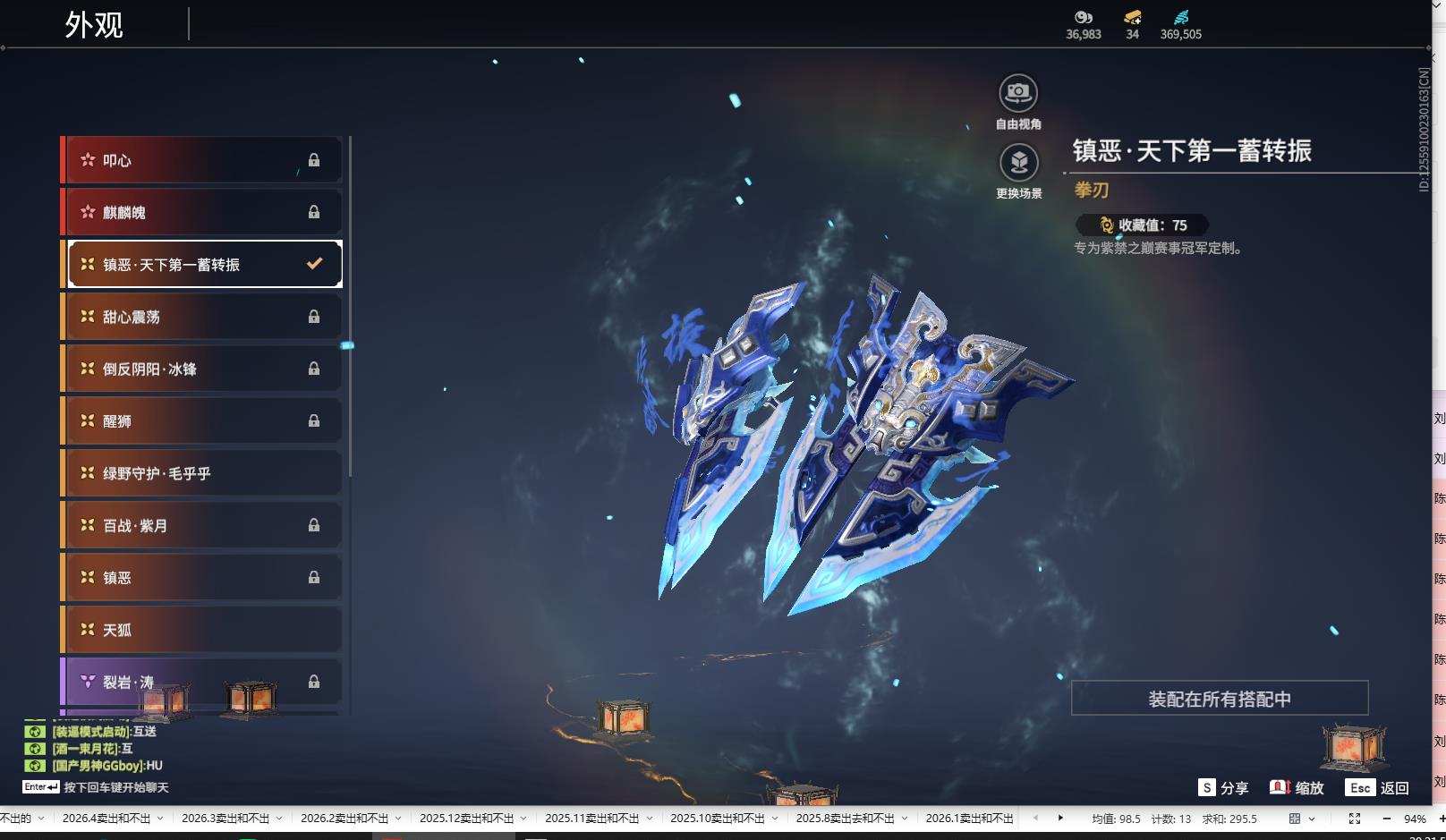Open dropdown arrow of 2026.3卖出和不出 sheet tab

[x=279, y=818]
